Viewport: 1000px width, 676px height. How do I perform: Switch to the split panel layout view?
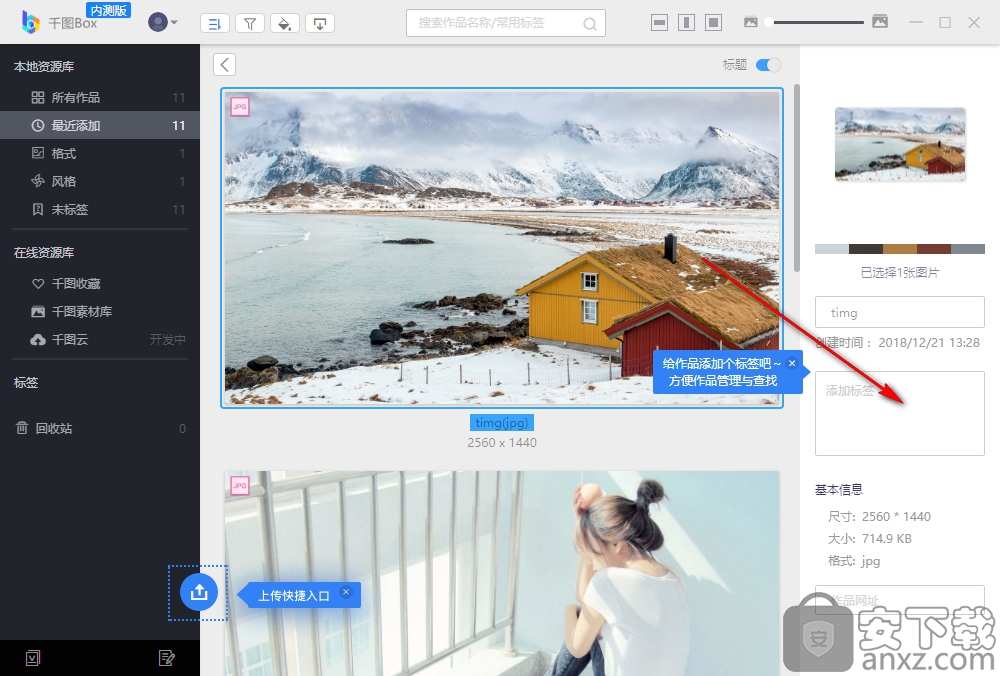(x=686, y=22)
